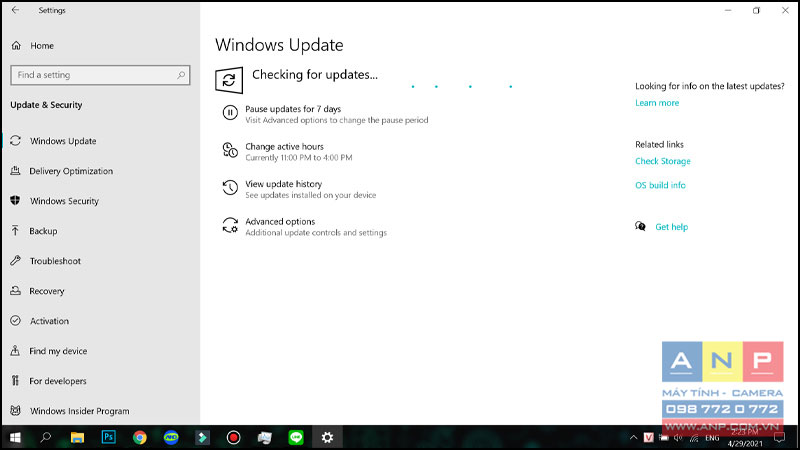The height and width of the screenshot is (450, 800).
Task: Go to Settings Home
Action: (42, 46)
